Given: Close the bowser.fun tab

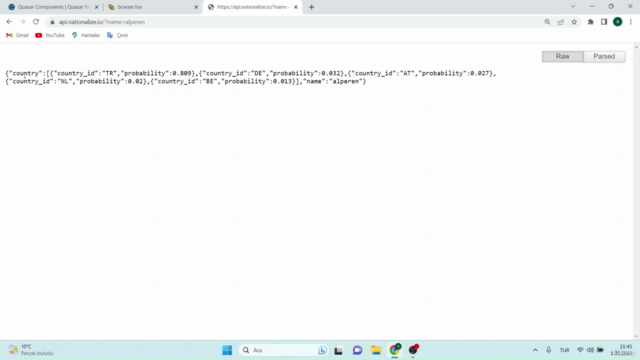Looking at the screenshot, I should pos(196,7).
